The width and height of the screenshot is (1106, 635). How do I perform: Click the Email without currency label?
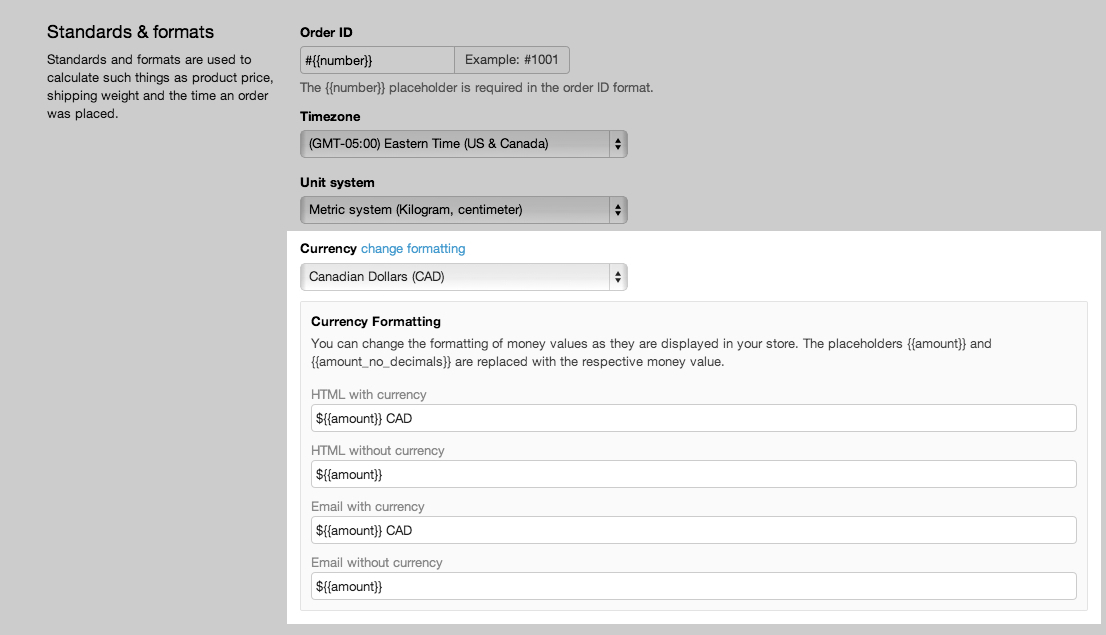click(x=377, y=562)
